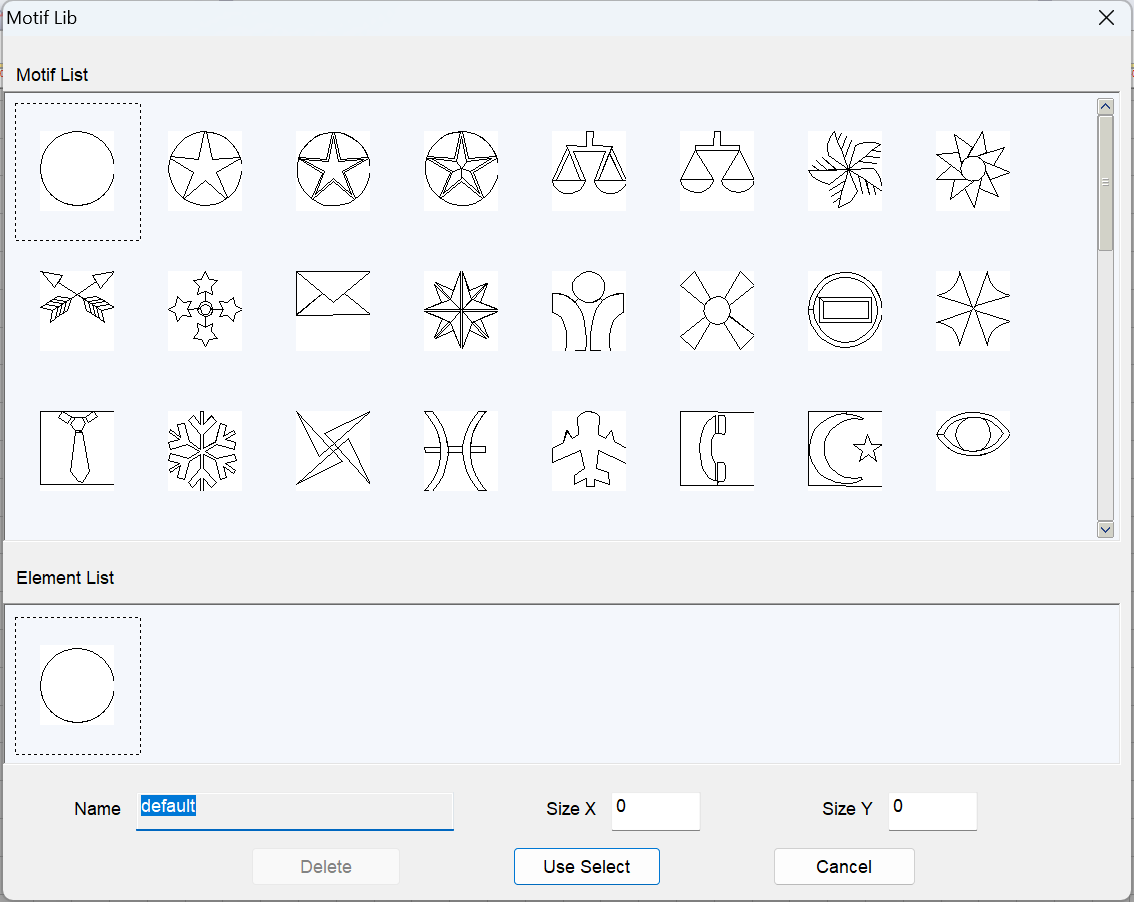Choose the telephone handset motif
The height and width of the screenshot is (902, 1134).
717,449
